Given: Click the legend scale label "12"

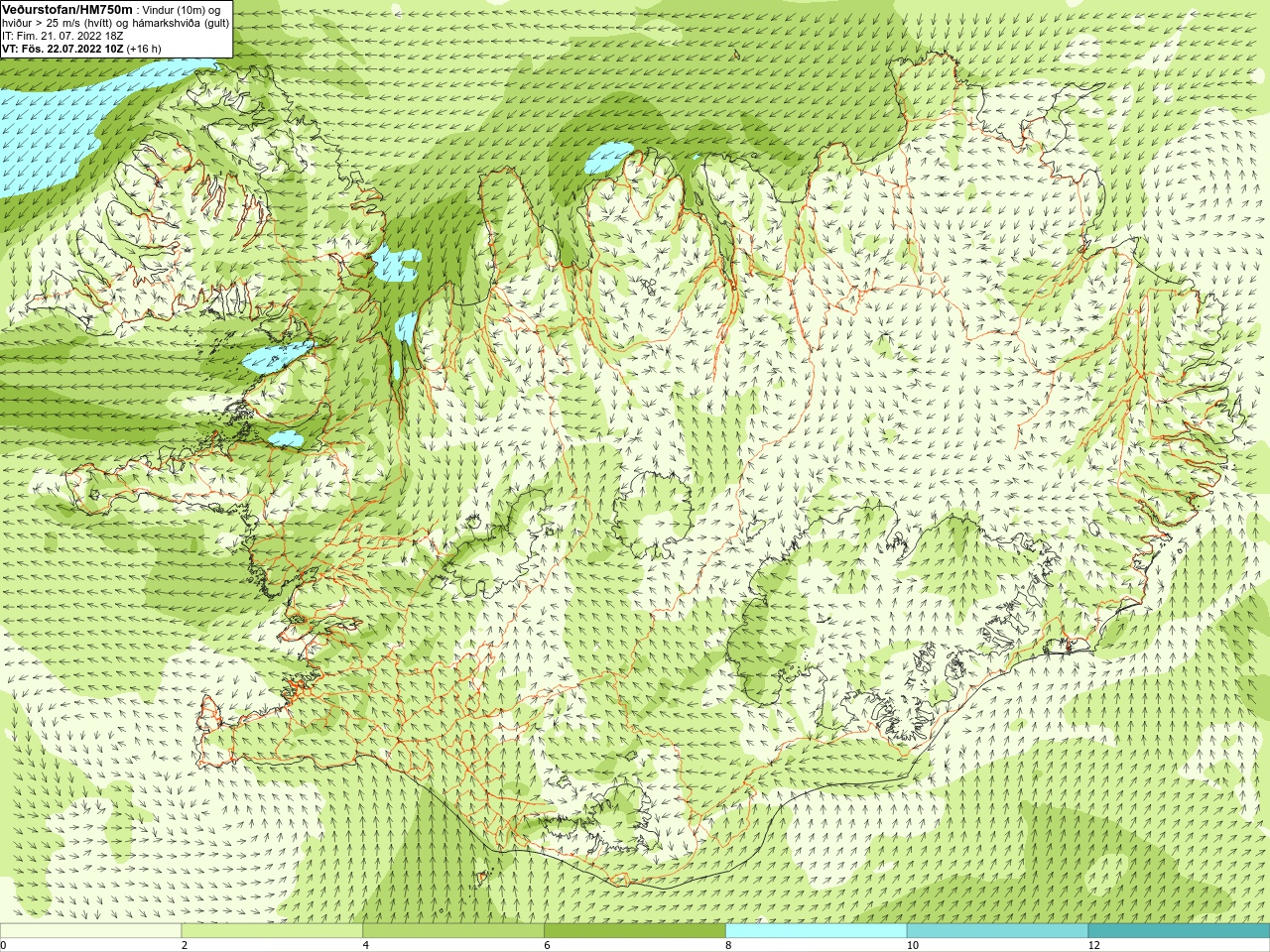Looking at the screenshot, I should 1094,945.
